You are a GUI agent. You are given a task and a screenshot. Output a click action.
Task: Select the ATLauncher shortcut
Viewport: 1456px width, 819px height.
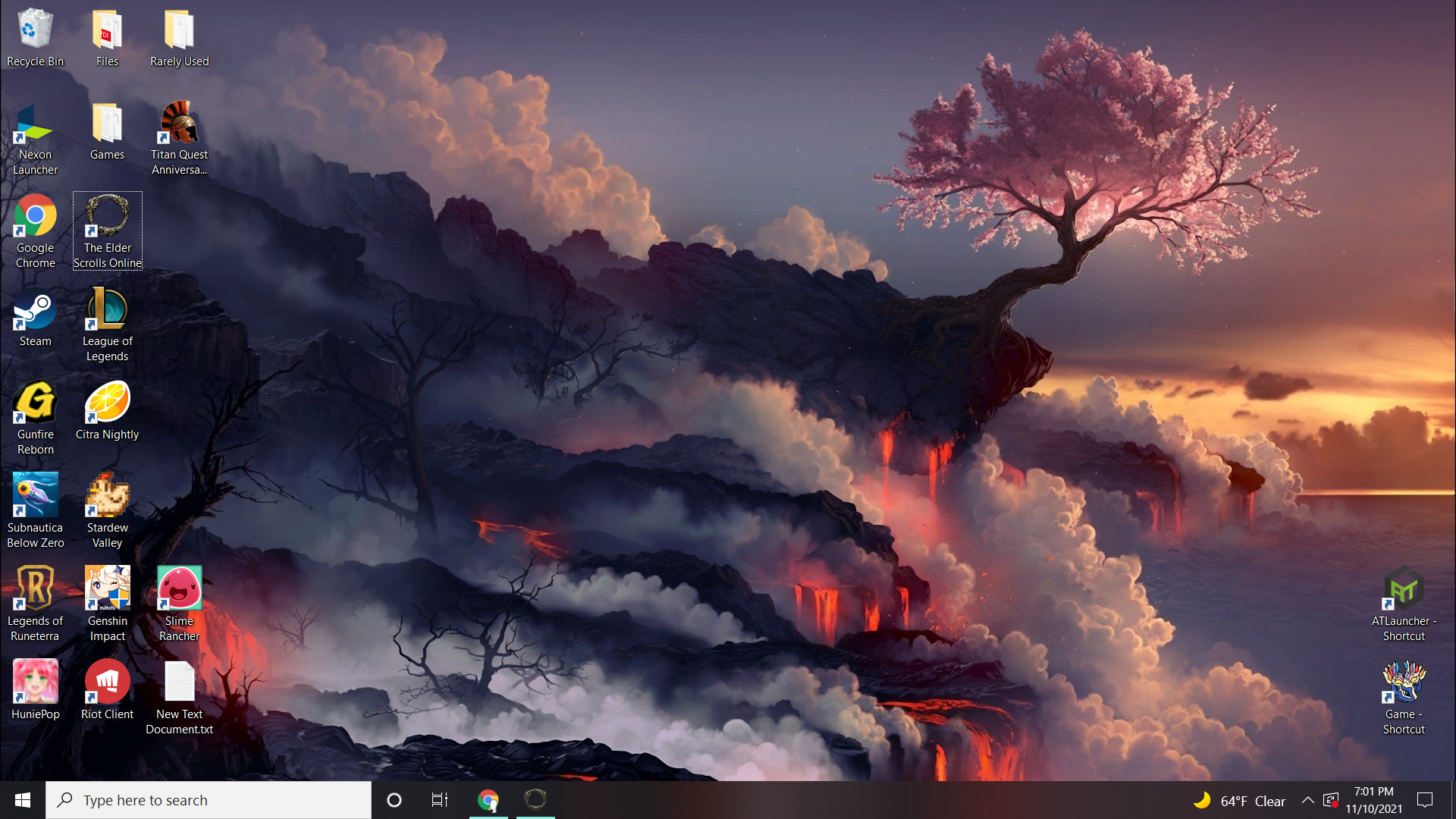[1404, 604]
